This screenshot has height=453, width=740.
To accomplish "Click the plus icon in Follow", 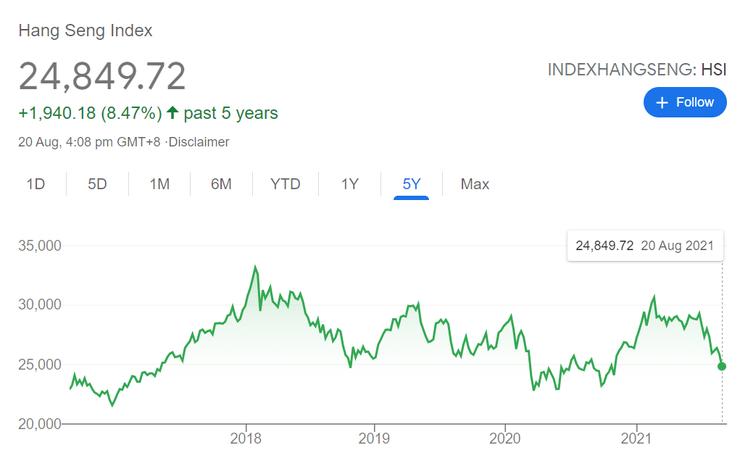I will 662,102.
